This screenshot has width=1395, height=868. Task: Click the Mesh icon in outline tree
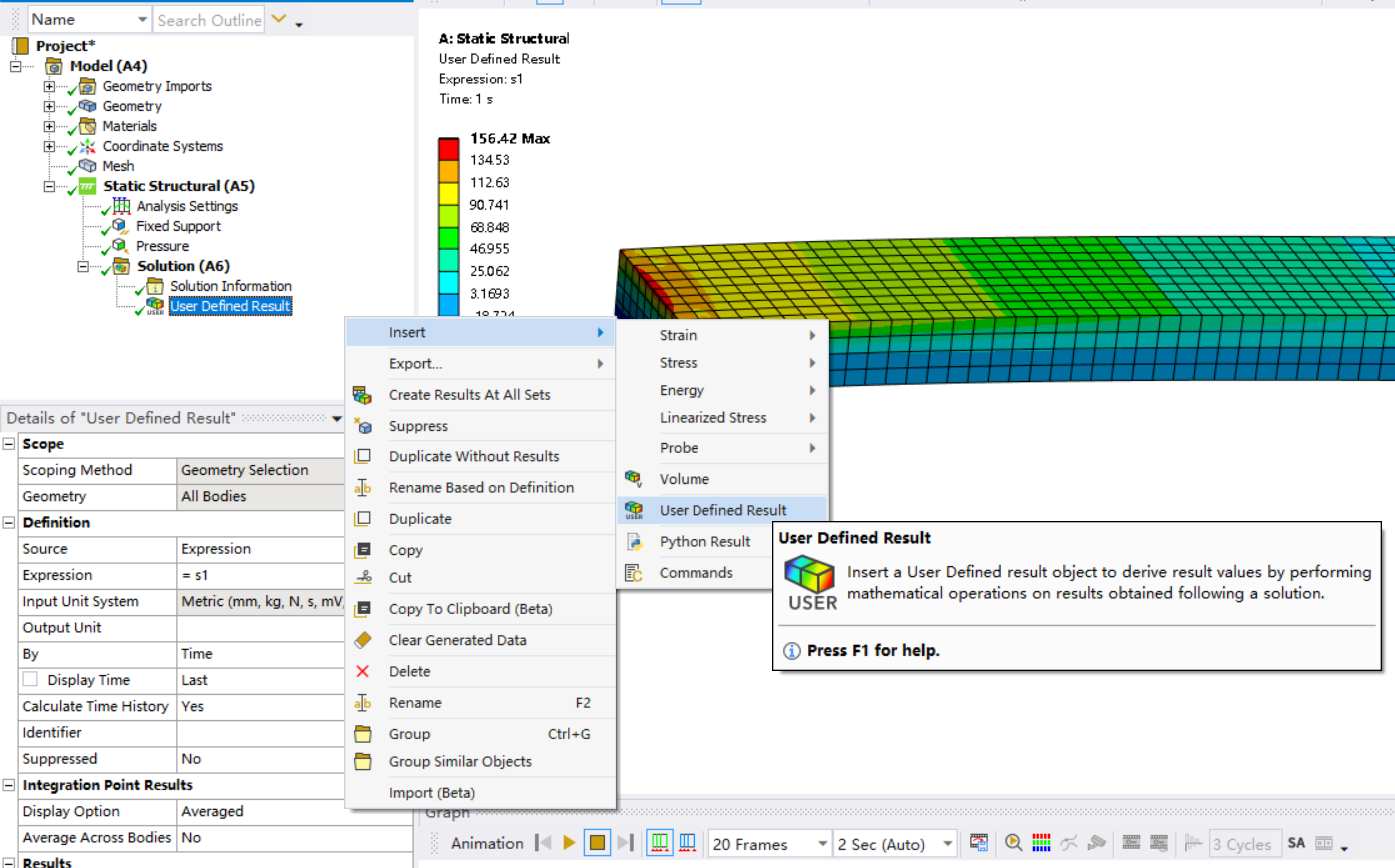tap(87, 166)
